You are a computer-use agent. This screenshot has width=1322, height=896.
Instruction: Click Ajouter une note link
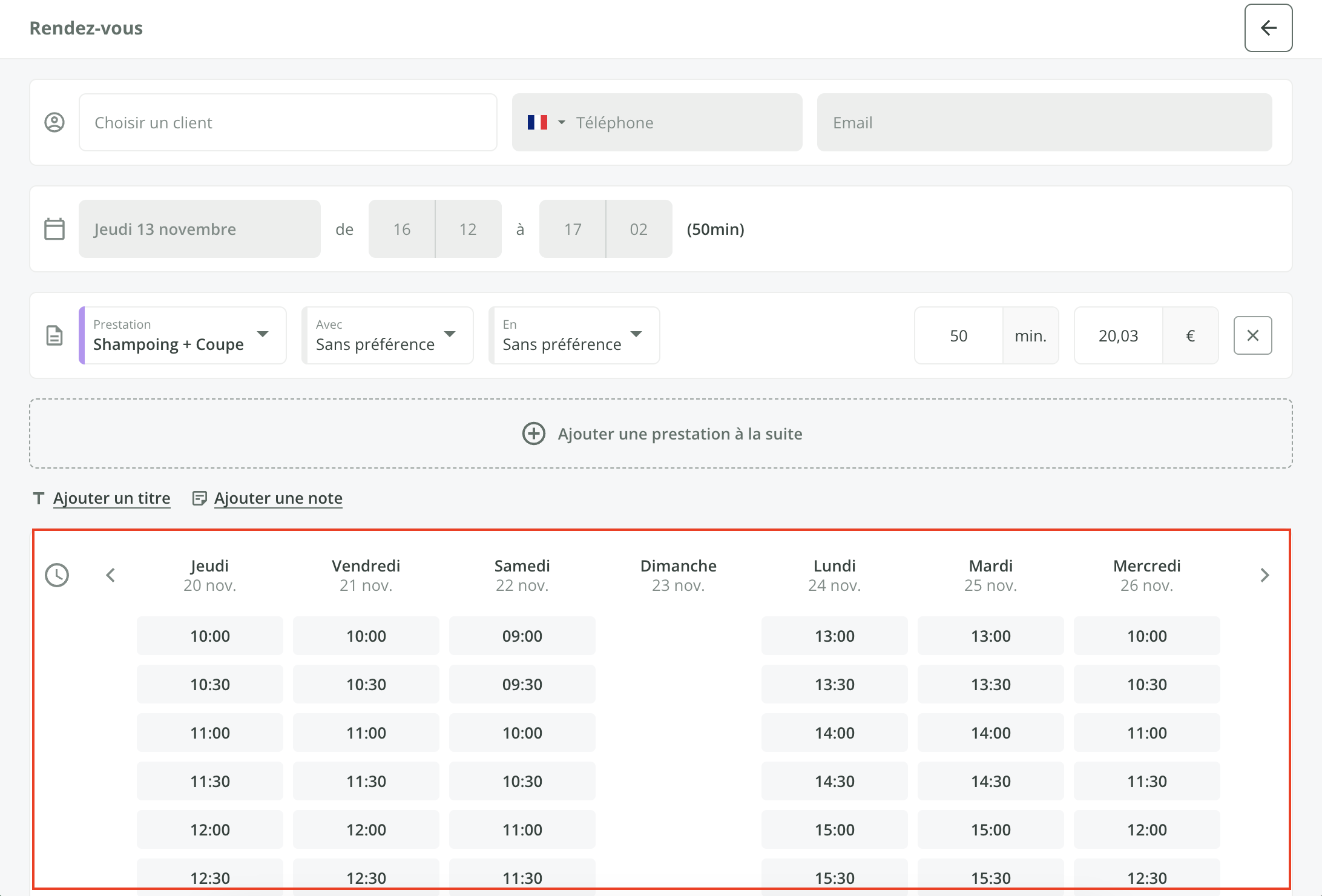[278, 498]
